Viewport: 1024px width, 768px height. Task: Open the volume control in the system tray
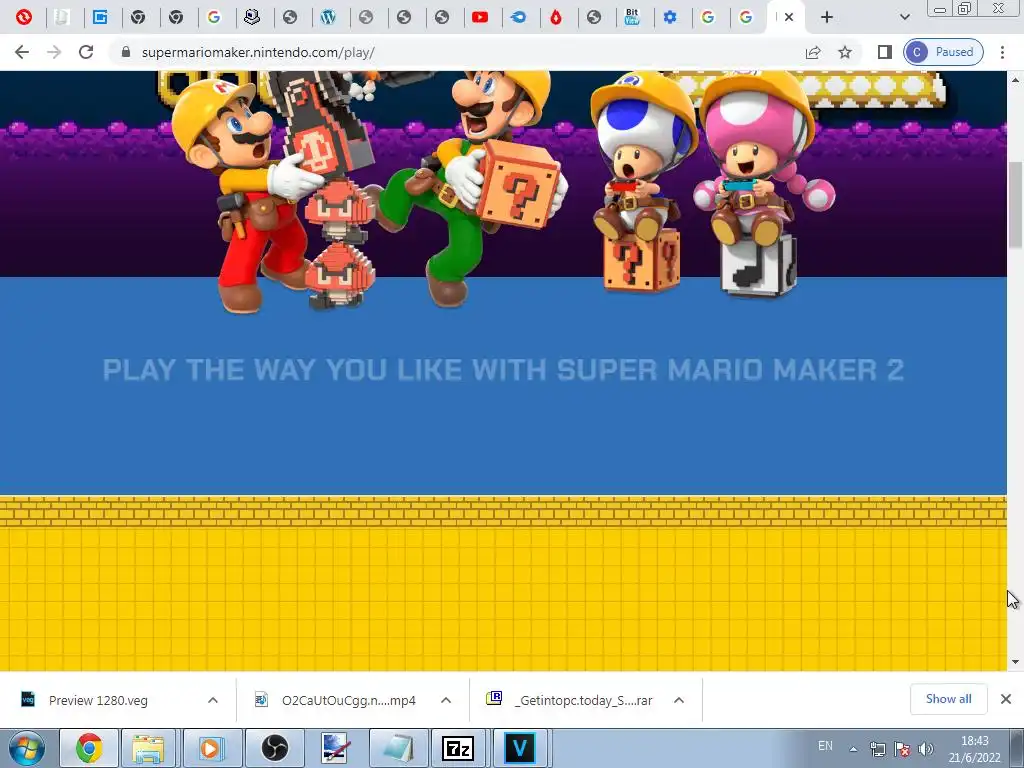coord(925,749)
